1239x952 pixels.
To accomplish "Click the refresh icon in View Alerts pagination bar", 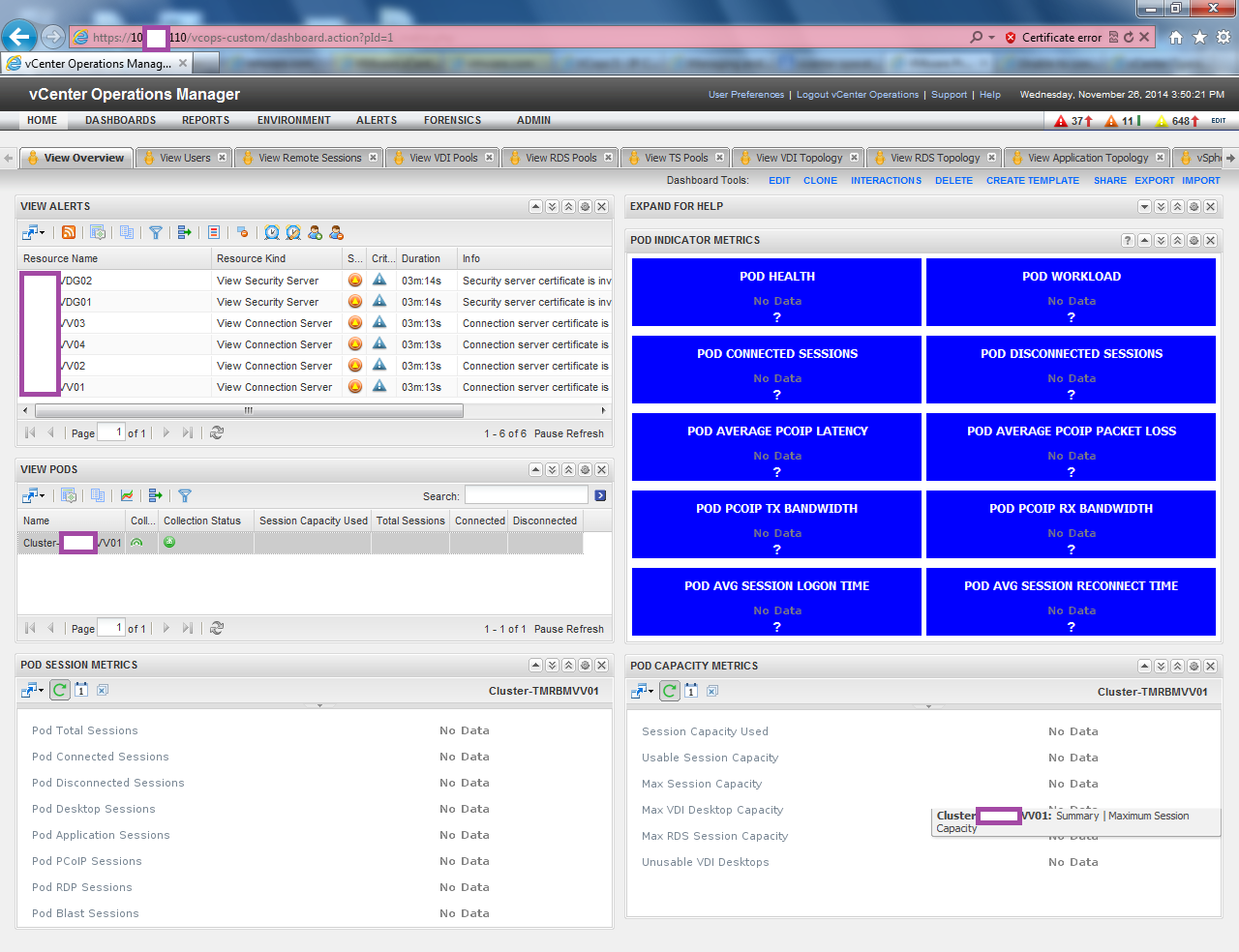I will (x=217, y=433).
